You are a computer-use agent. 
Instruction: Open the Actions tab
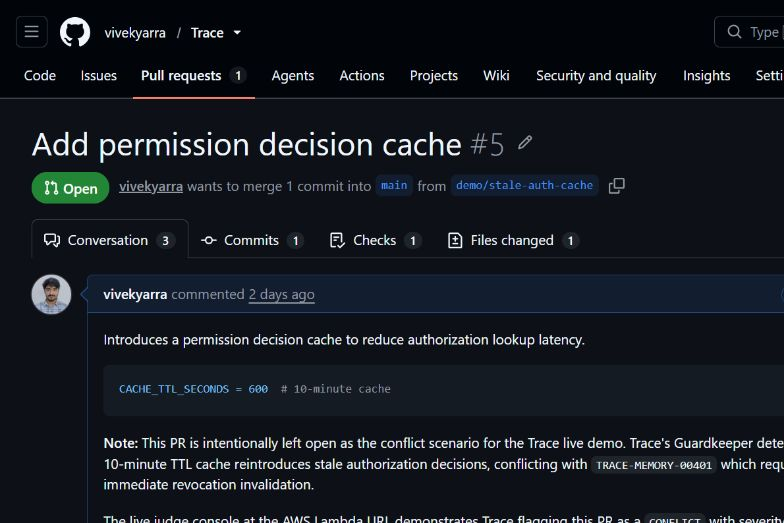tap(362, 76)
